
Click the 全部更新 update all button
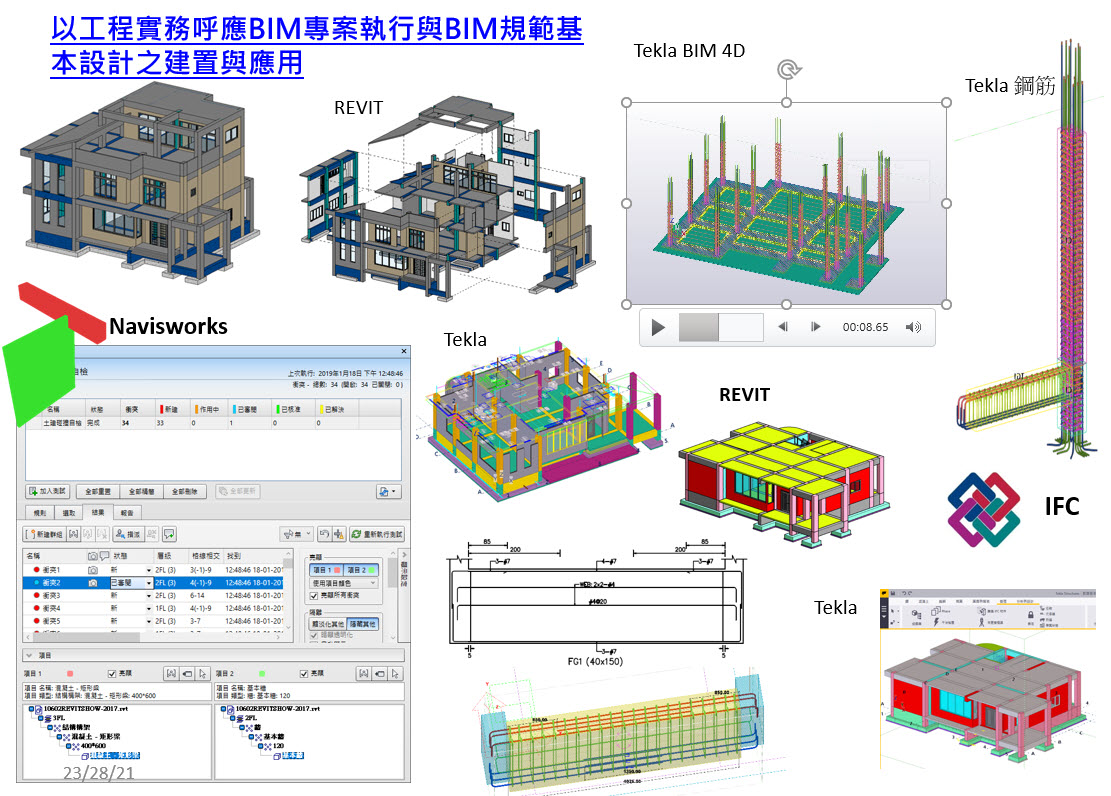pyautogui.click(x=237, y=491)
